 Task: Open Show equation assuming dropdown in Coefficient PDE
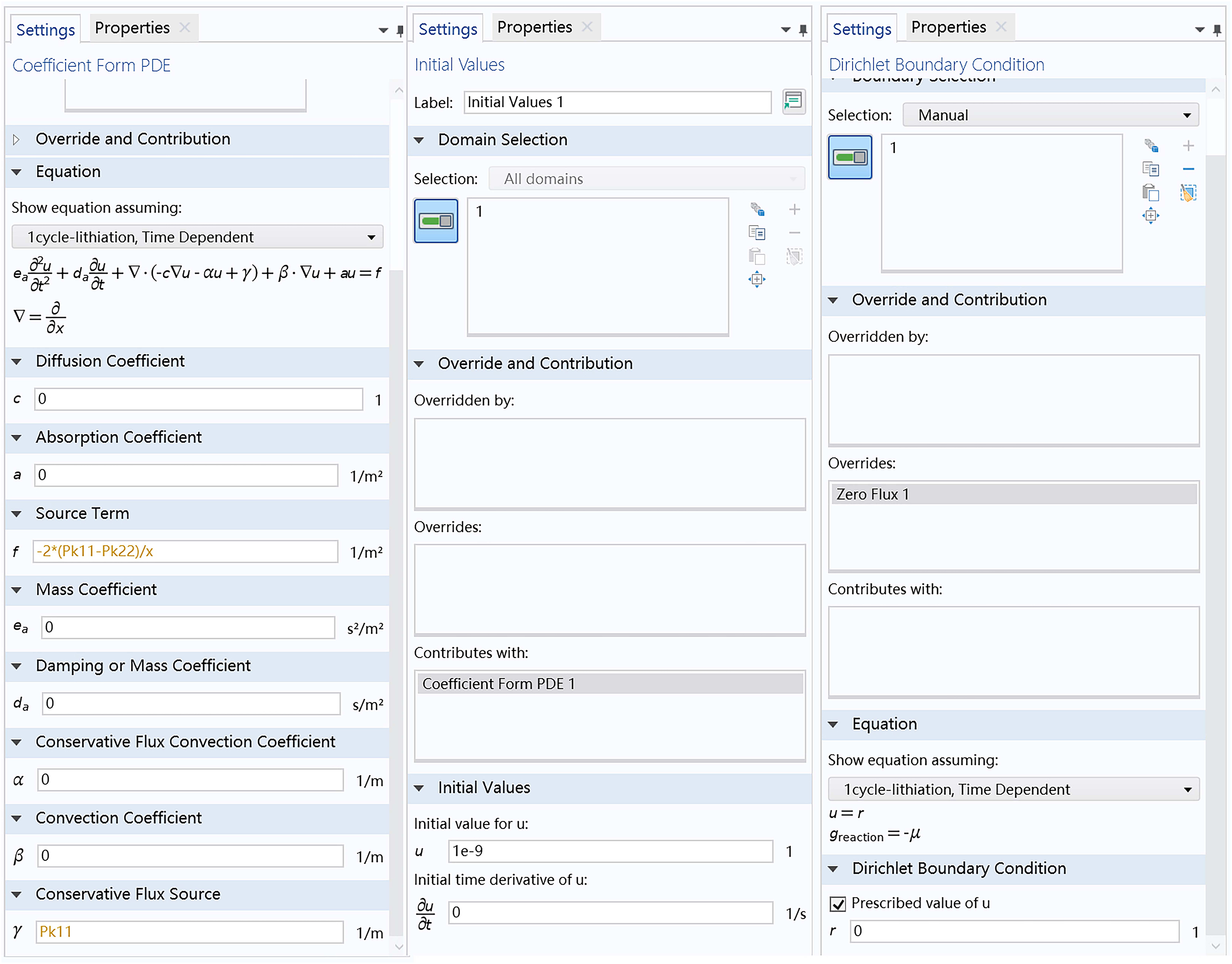pos(197,237)
